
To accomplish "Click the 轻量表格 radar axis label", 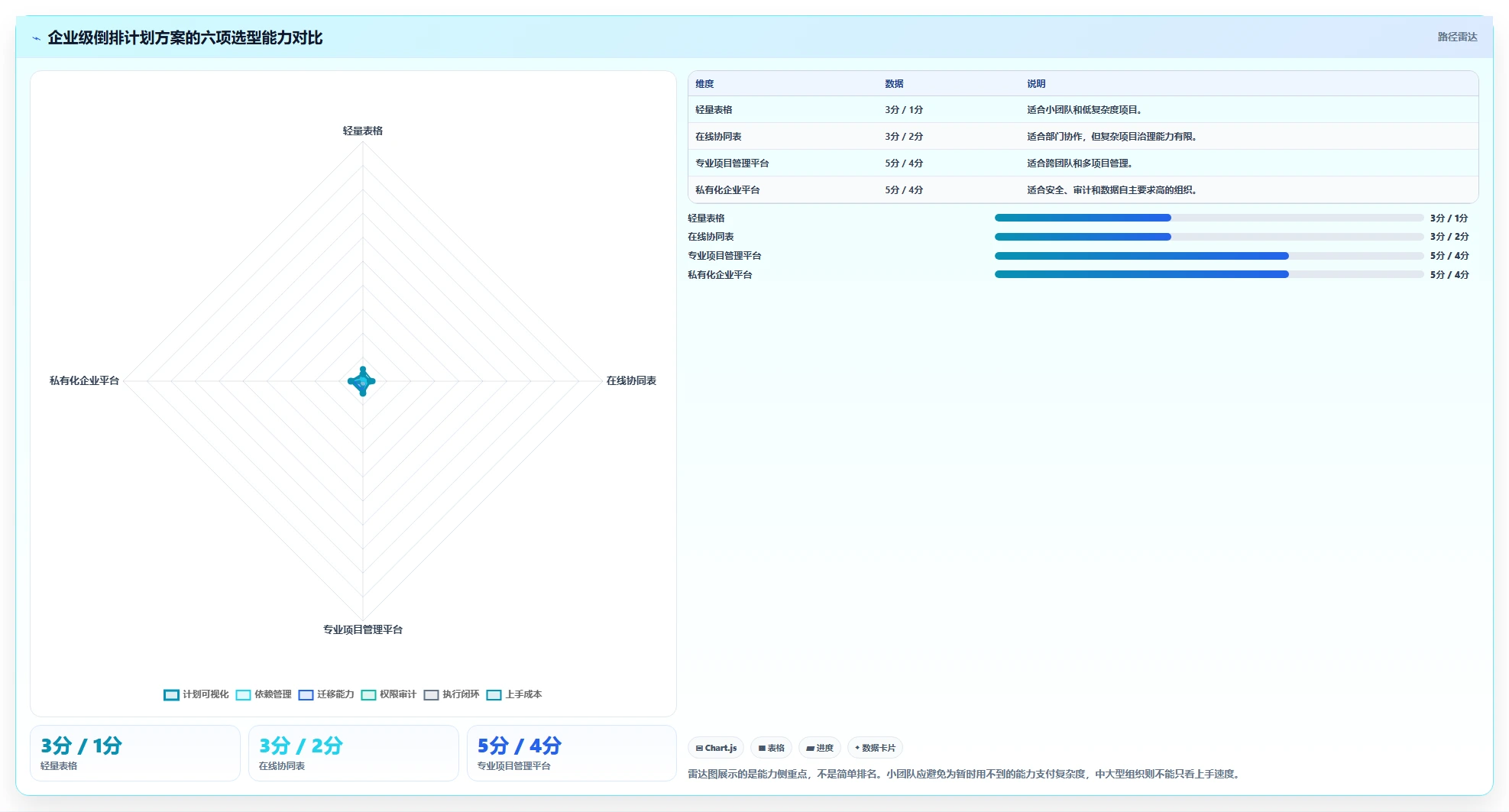I will click(363, 131).
